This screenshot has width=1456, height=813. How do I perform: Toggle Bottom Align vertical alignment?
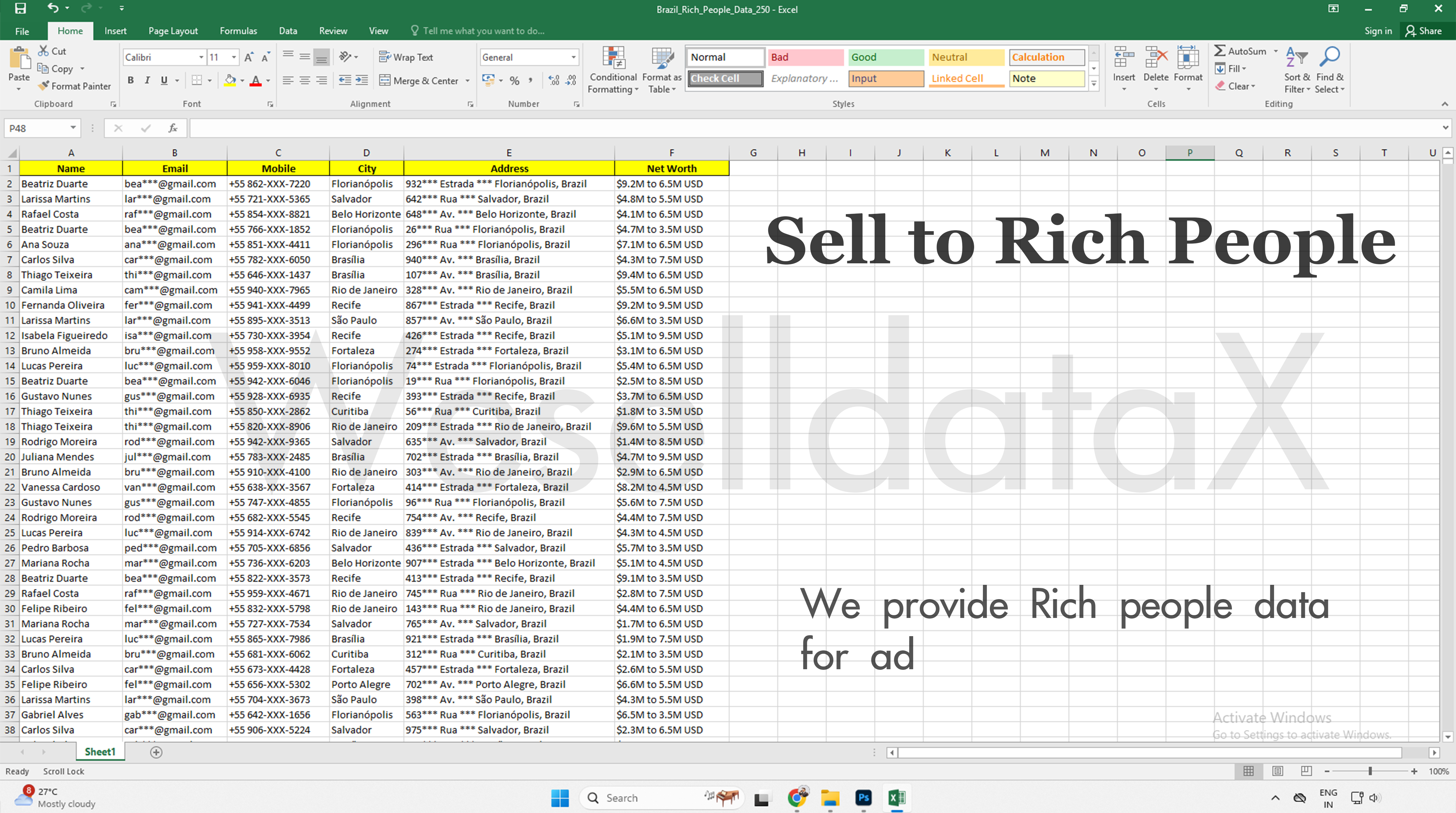pyautogui.click(x=321, y=56)
